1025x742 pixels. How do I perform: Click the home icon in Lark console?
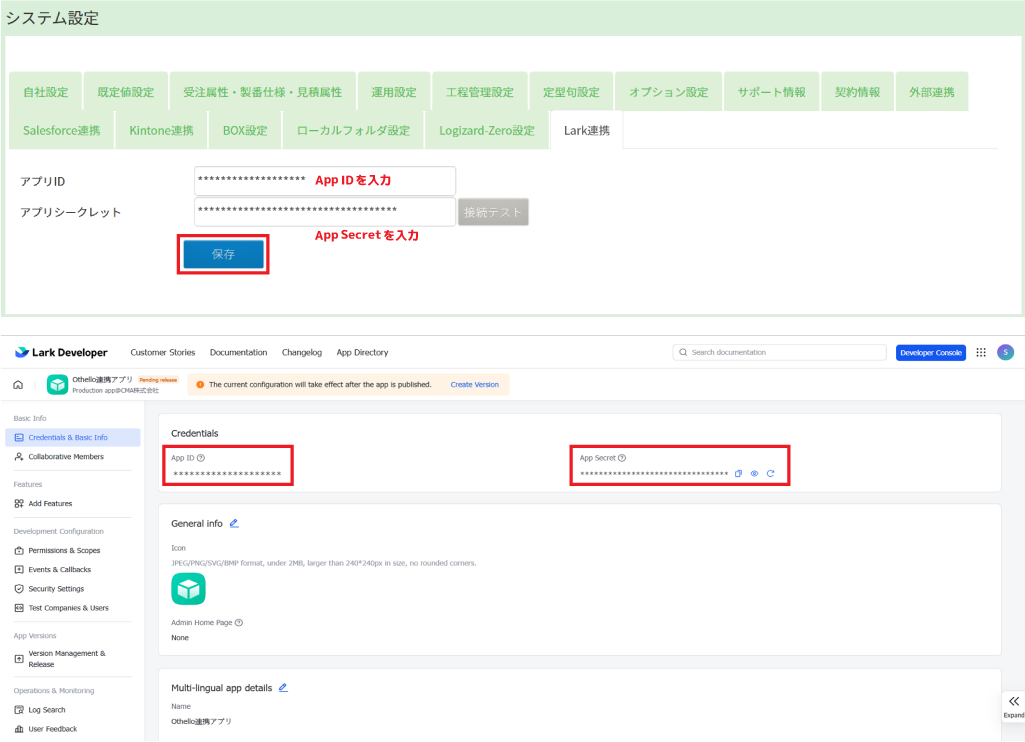click(x=18, y=384)
